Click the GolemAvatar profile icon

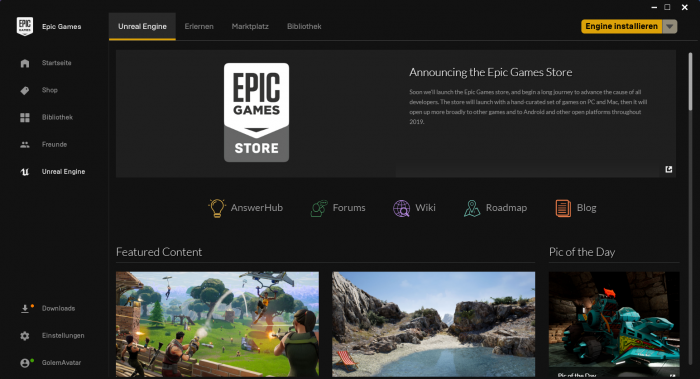(25, 363)
